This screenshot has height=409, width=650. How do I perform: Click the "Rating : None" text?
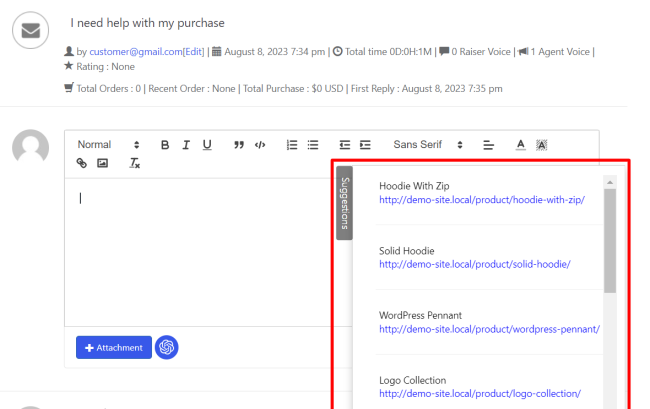[x=105, y=67]
